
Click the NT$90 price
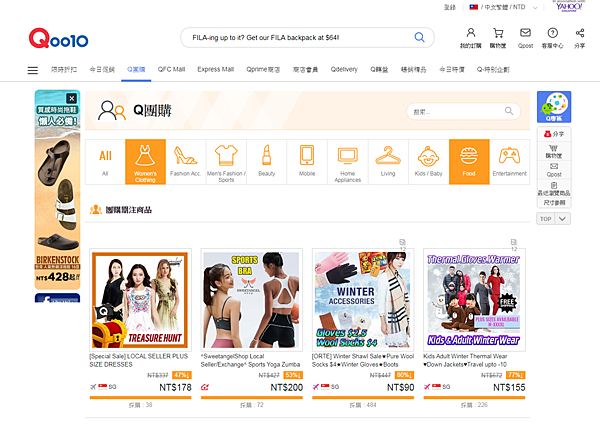click(400, 388)
